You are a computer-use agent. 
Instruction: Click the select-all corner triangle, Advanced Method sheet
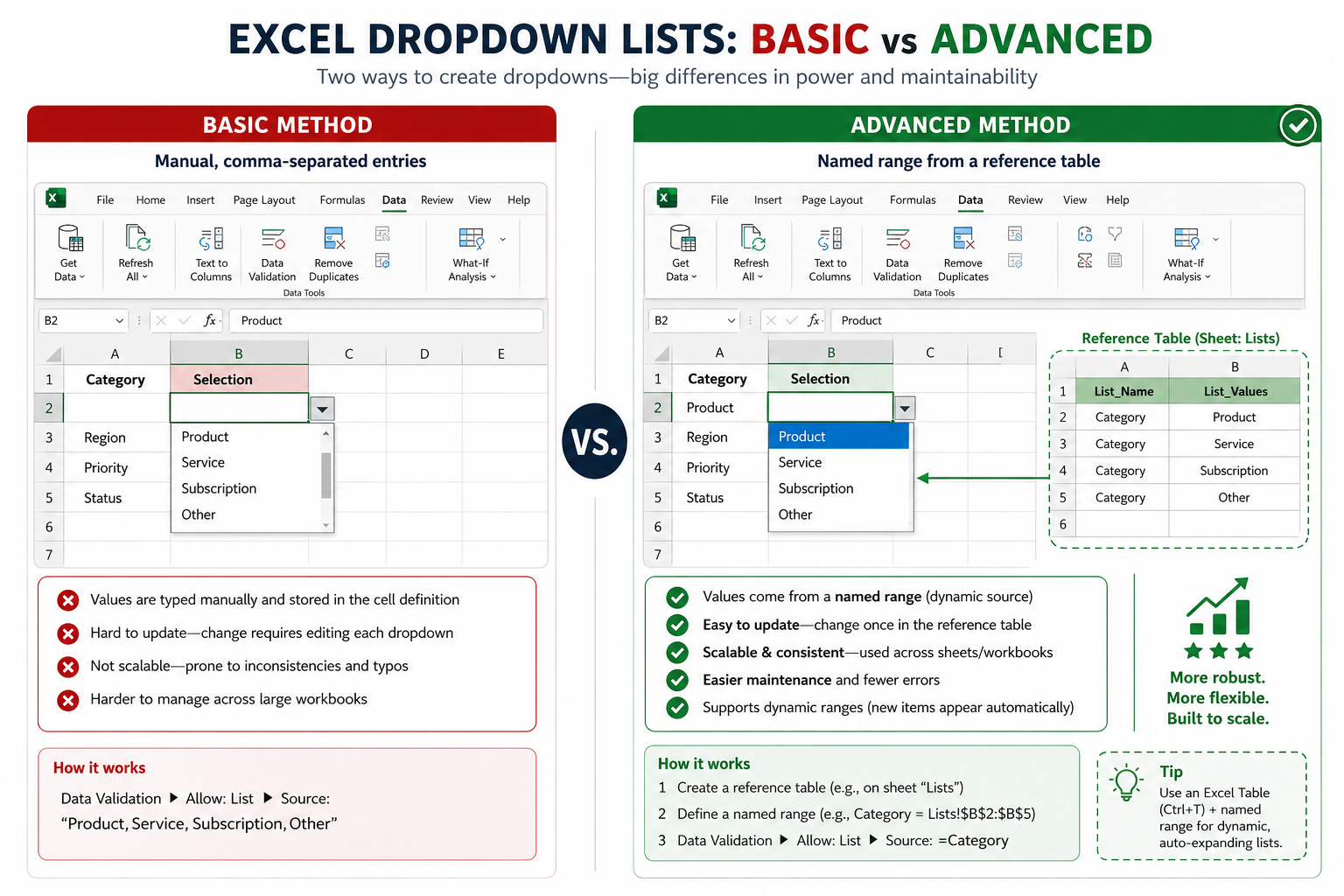[x=662, y=353]
